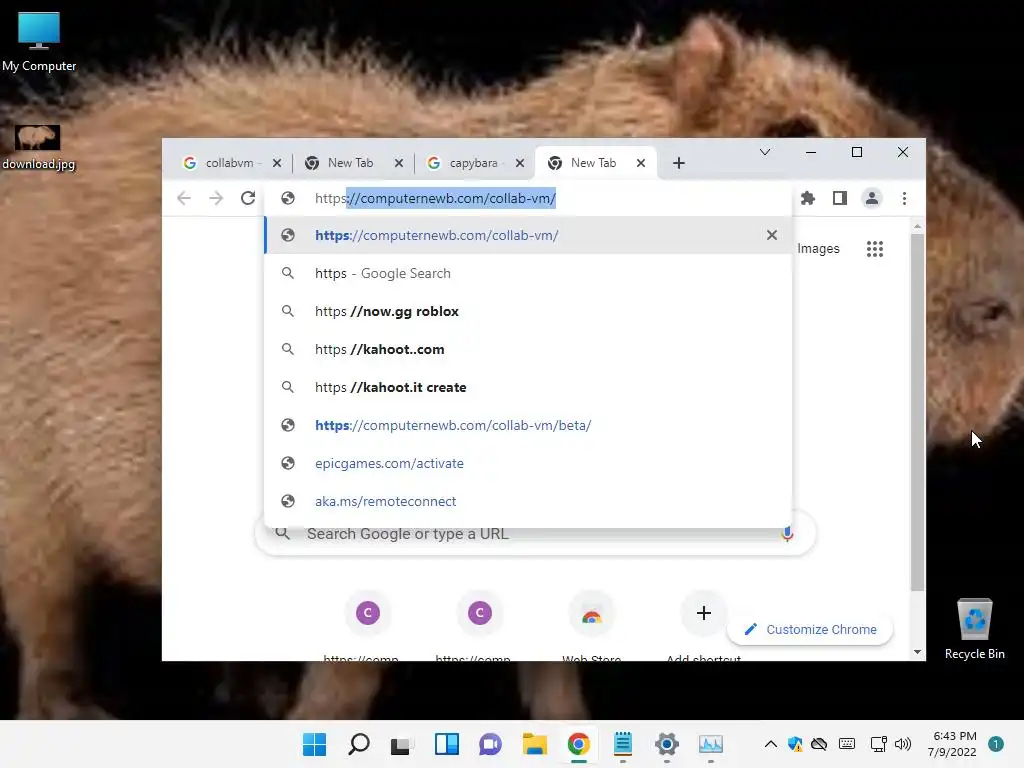1024x768 pixels.
Task: Click the browser forward arrow
Action: [x=216, y=198]
